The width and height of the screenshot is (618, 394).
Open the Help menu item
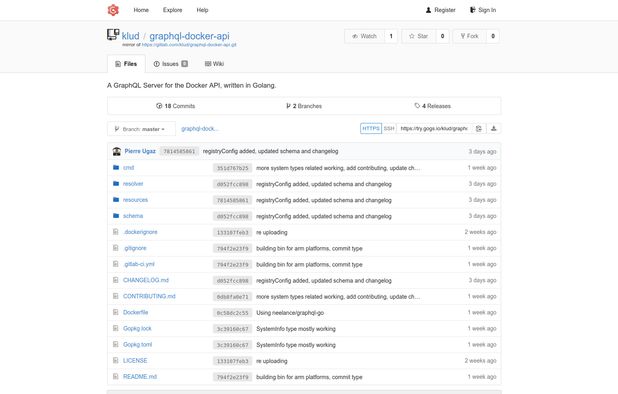click(202, 10)
